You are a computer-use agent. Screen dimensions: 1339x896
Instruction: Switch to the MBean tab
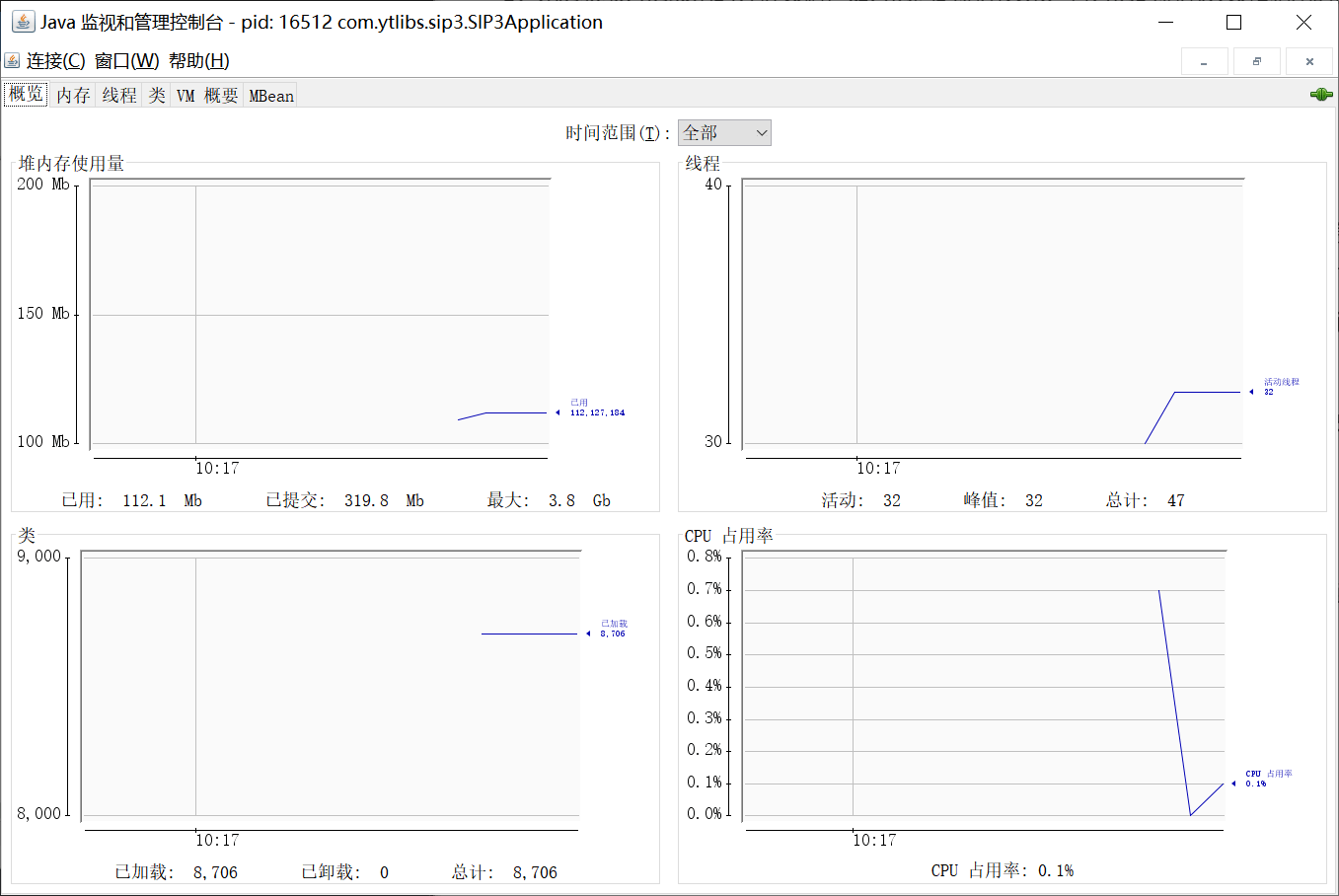(x=271, y=96)
